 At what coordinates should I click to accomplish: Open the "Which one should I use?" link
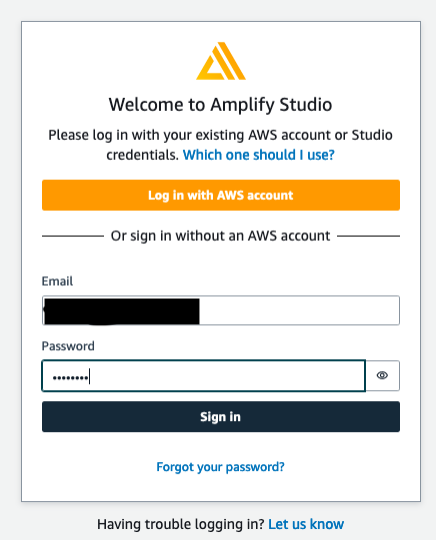[x=259, y=155]
